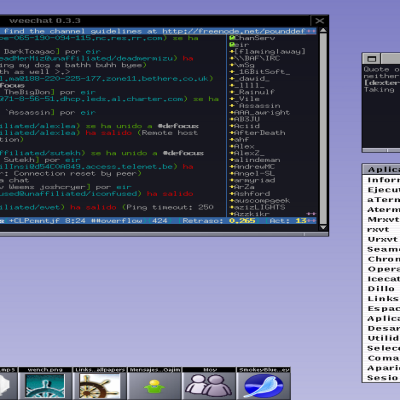Open the Moy buddy chat miniwindow

tap(209, 384)
